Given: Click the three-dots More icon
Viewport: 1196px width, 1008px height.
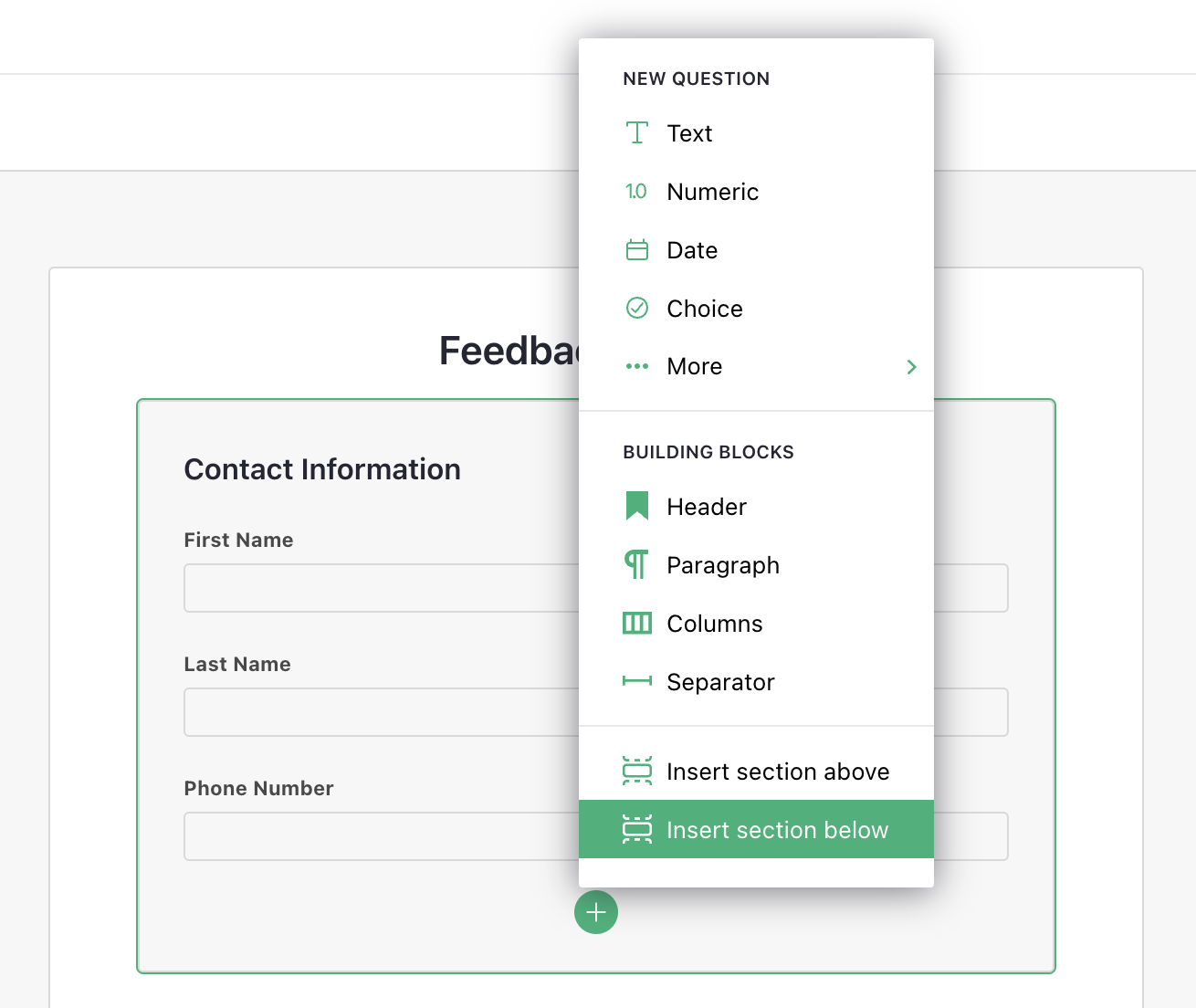Looking at the screenshot, I should [637, 367].
